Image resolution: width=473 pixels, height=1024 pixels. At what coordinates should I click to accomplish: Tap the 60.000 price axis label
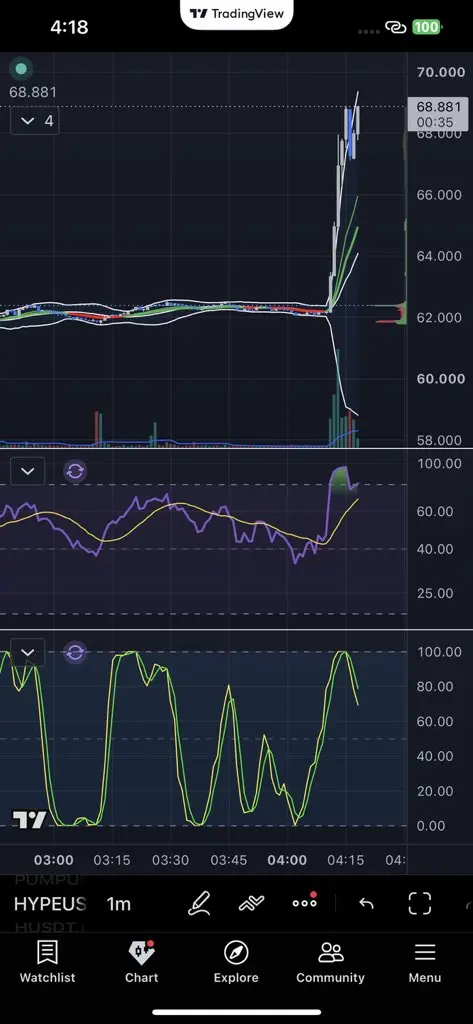click(441, 379)
